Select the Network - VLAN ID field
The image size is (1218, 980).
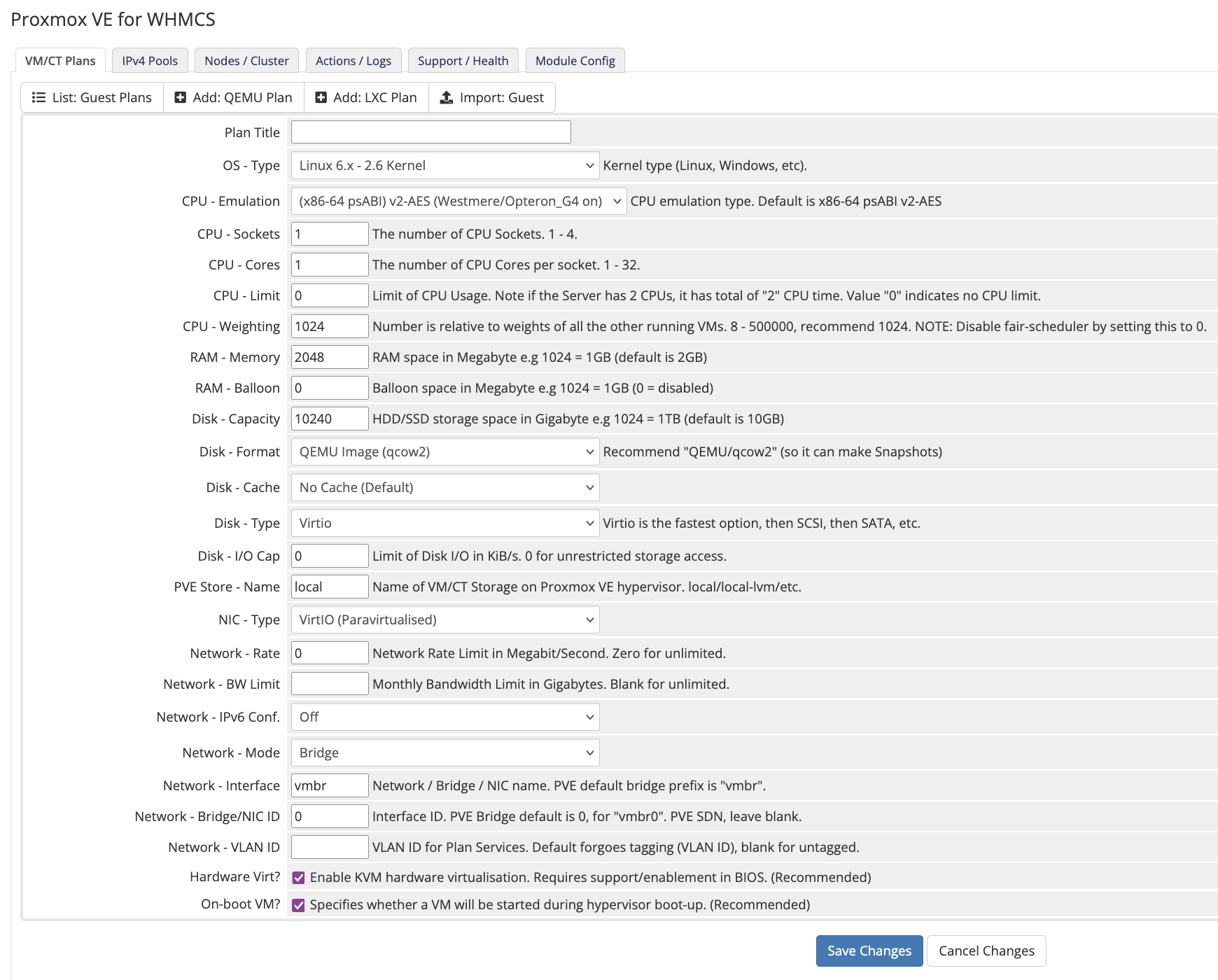tap(330, 848)
